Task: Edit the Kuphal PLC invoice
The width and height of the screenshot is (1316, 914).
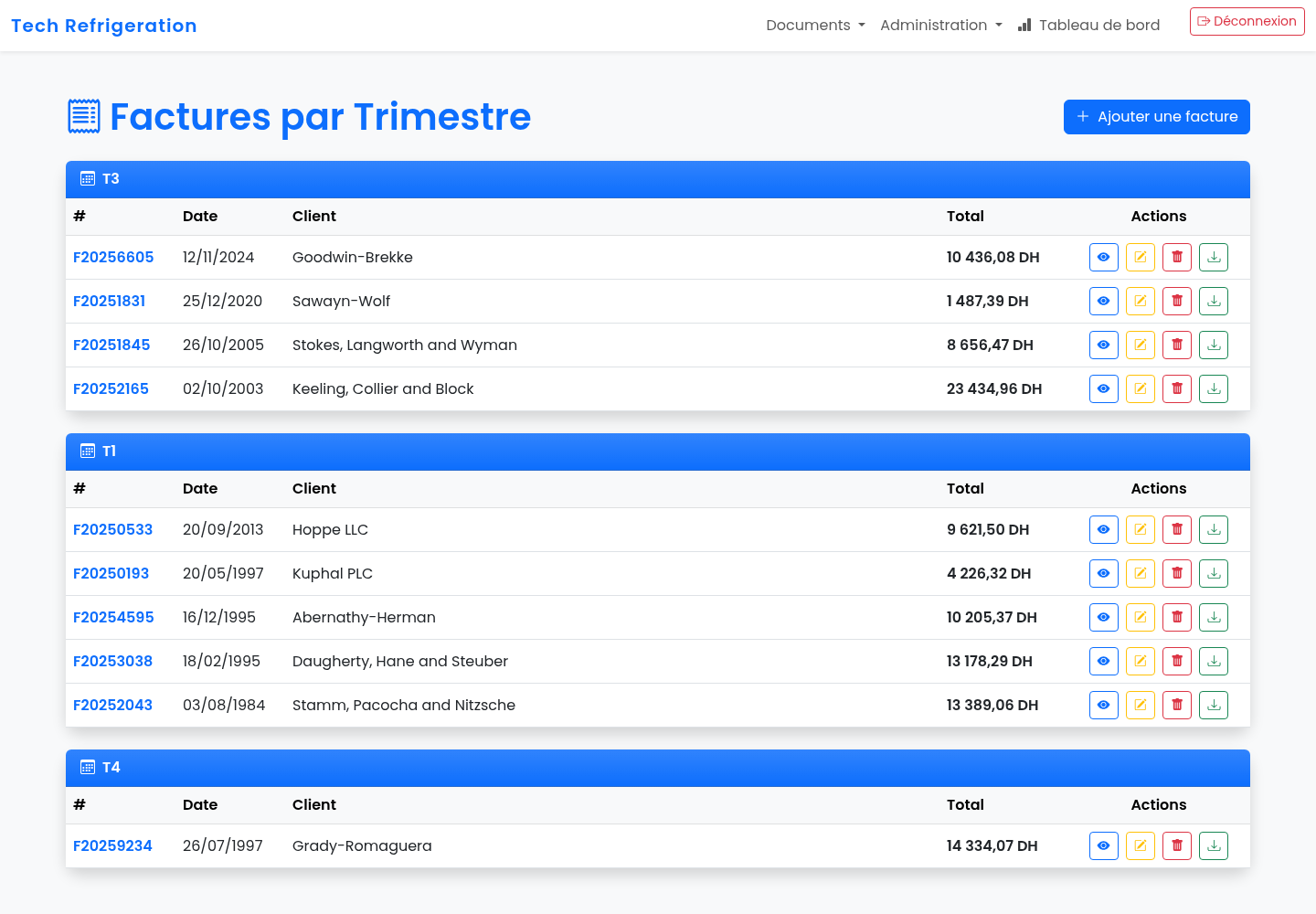Action: [1141, 574]
